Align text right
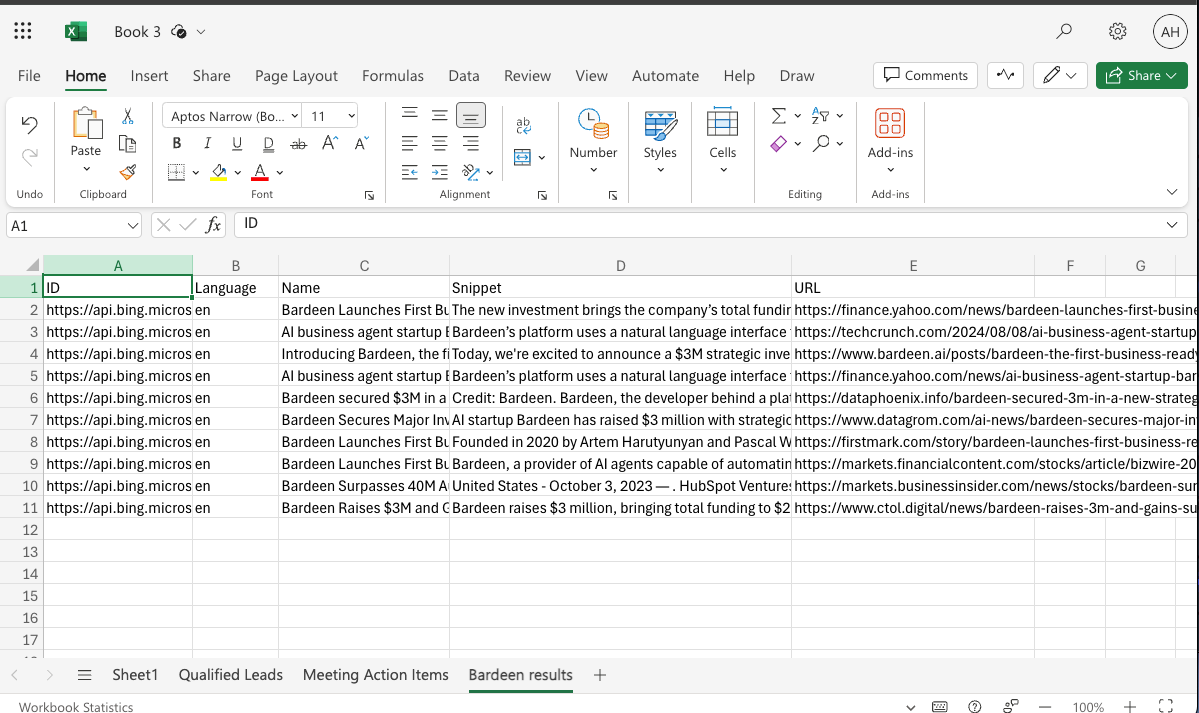This screenshot has height=713, width=1199. click(x=470, y=143)
